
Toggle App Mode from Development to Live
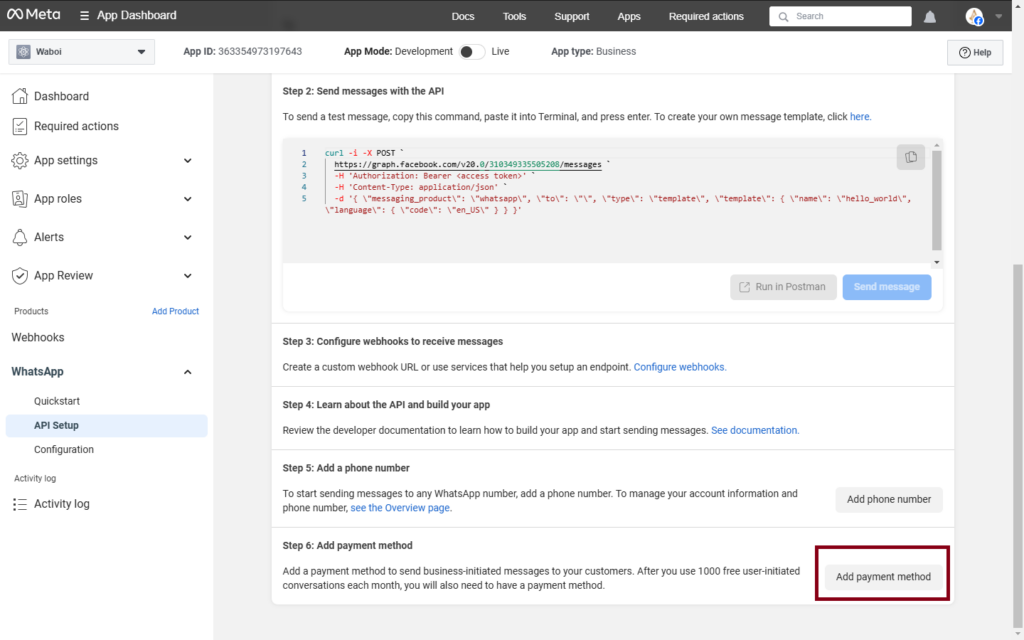472,52
